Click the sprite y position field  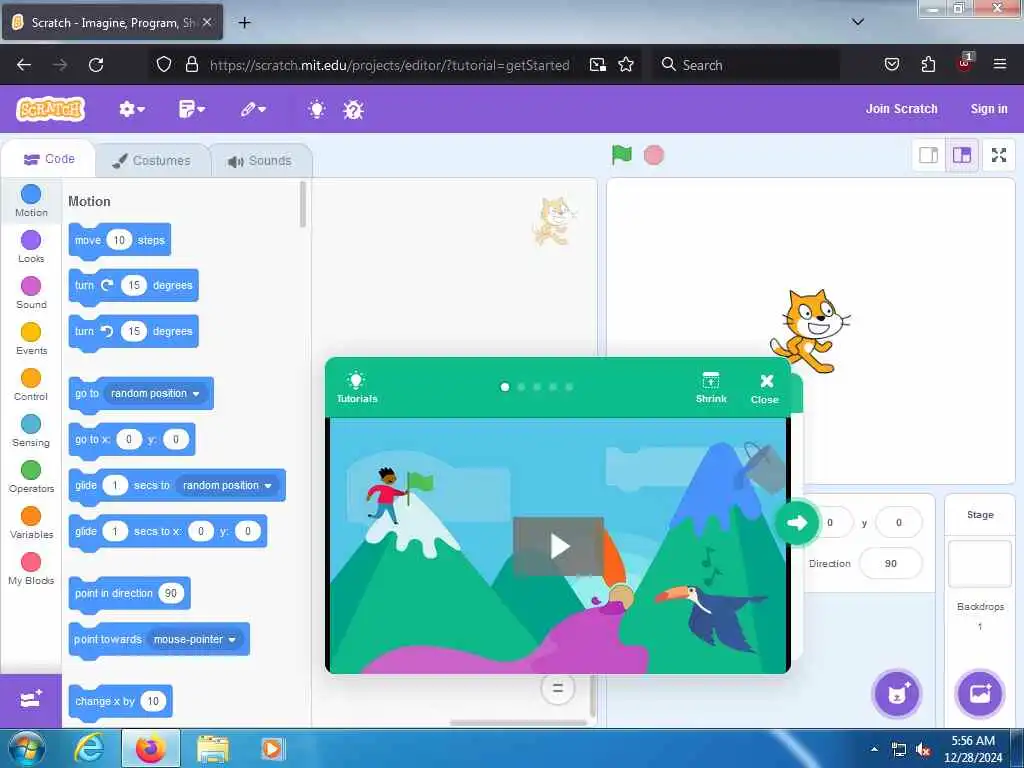[x=899, y=522]
